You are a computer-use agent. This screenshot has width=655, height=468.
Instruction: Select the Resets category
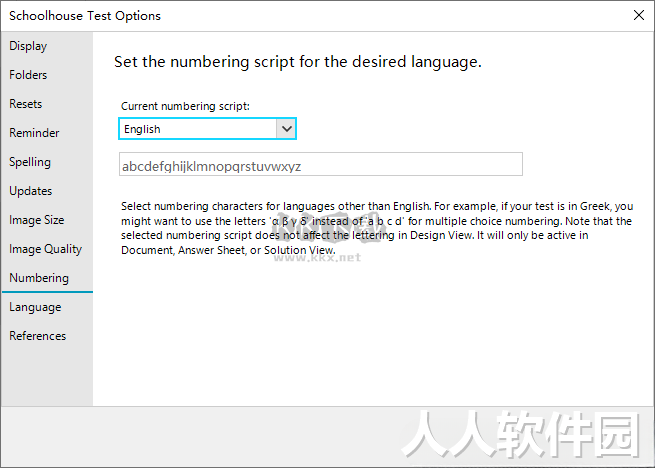click(x=25, y=104)
